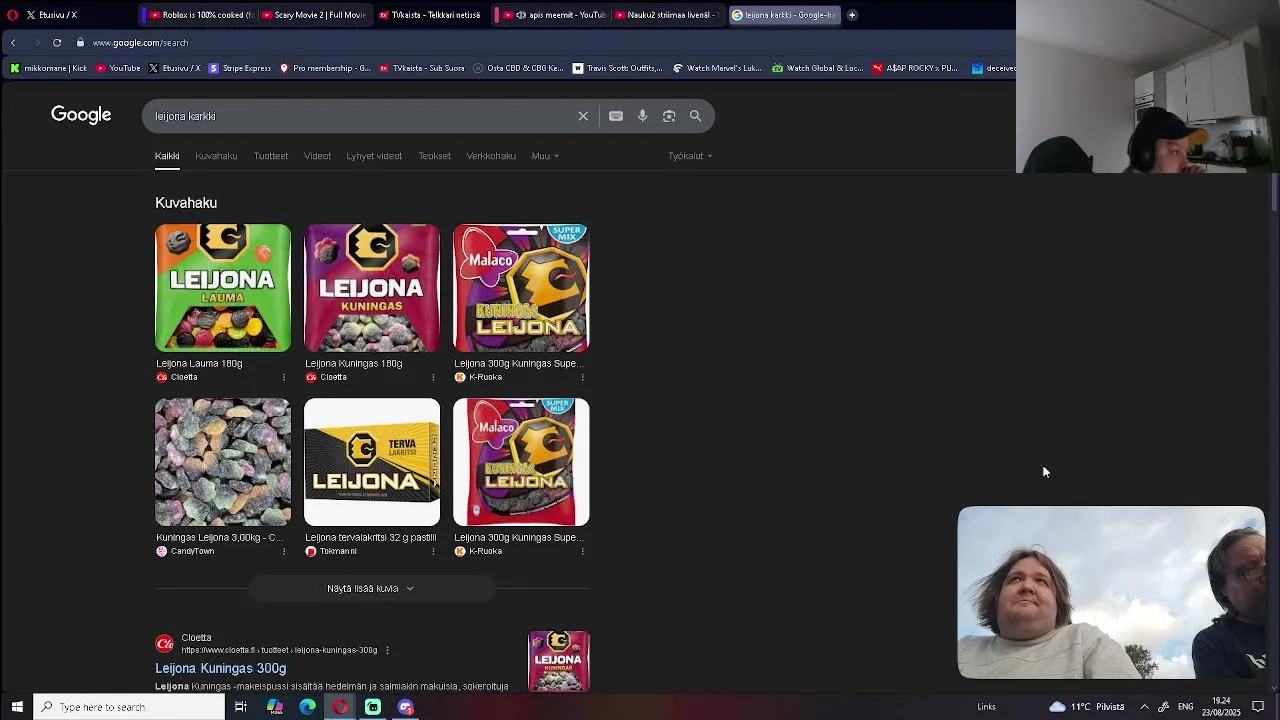The image size is (1280, 720).
Task: Expand the Muu dropdown
Action: (545, 156)
